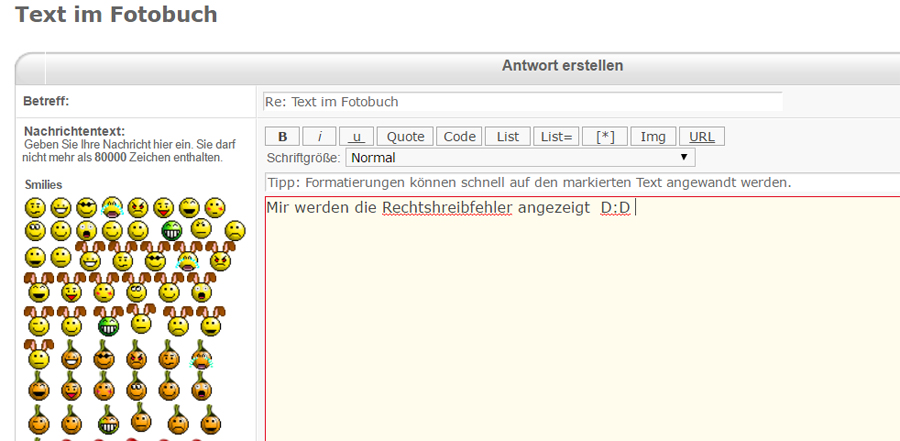This screenshot has width=900, height=441.
Task: Insert the plain yellow sad frowning smiley
Action: 235,231
